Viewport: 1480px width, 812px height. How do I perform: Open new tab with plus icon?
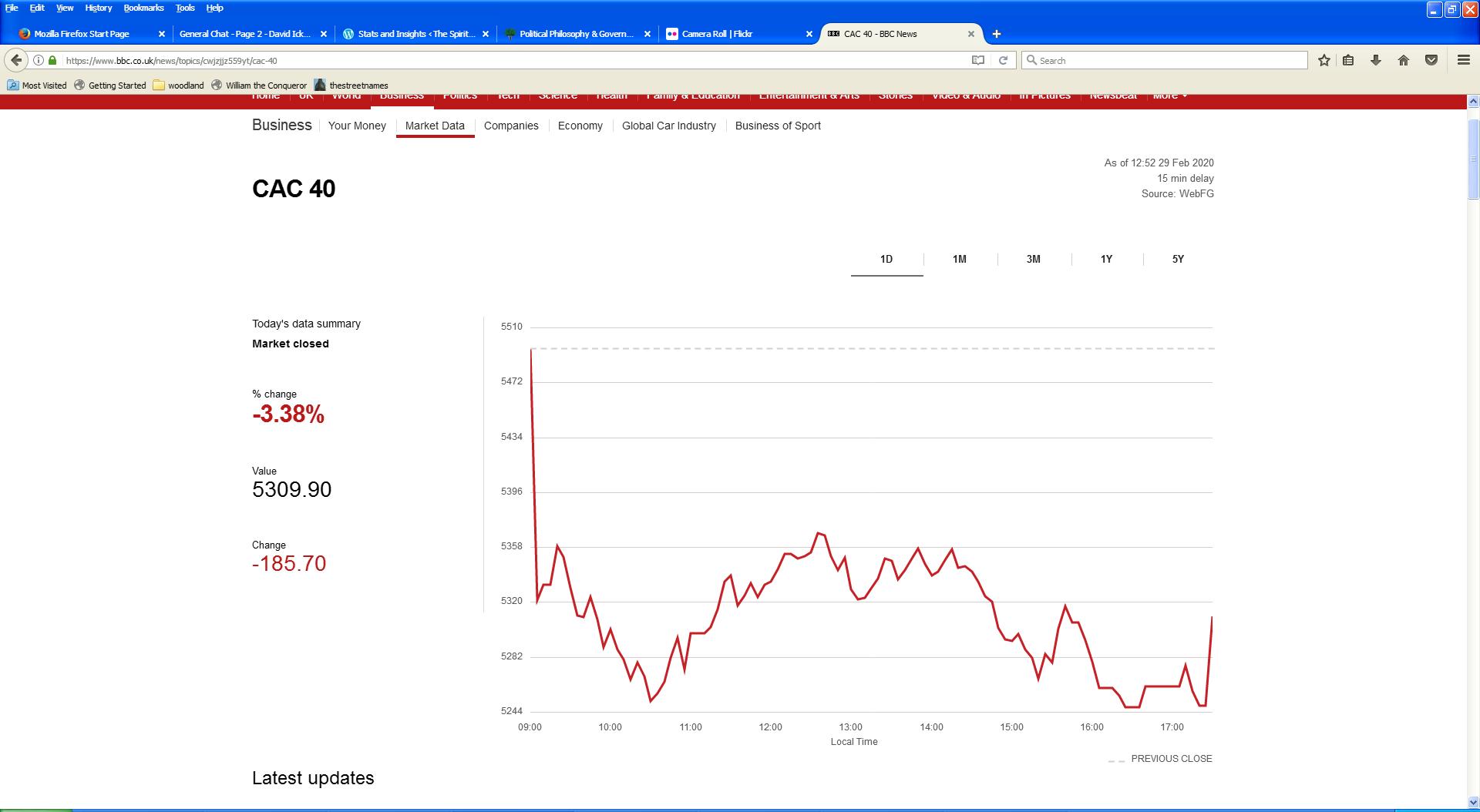(x=997, y=34)
